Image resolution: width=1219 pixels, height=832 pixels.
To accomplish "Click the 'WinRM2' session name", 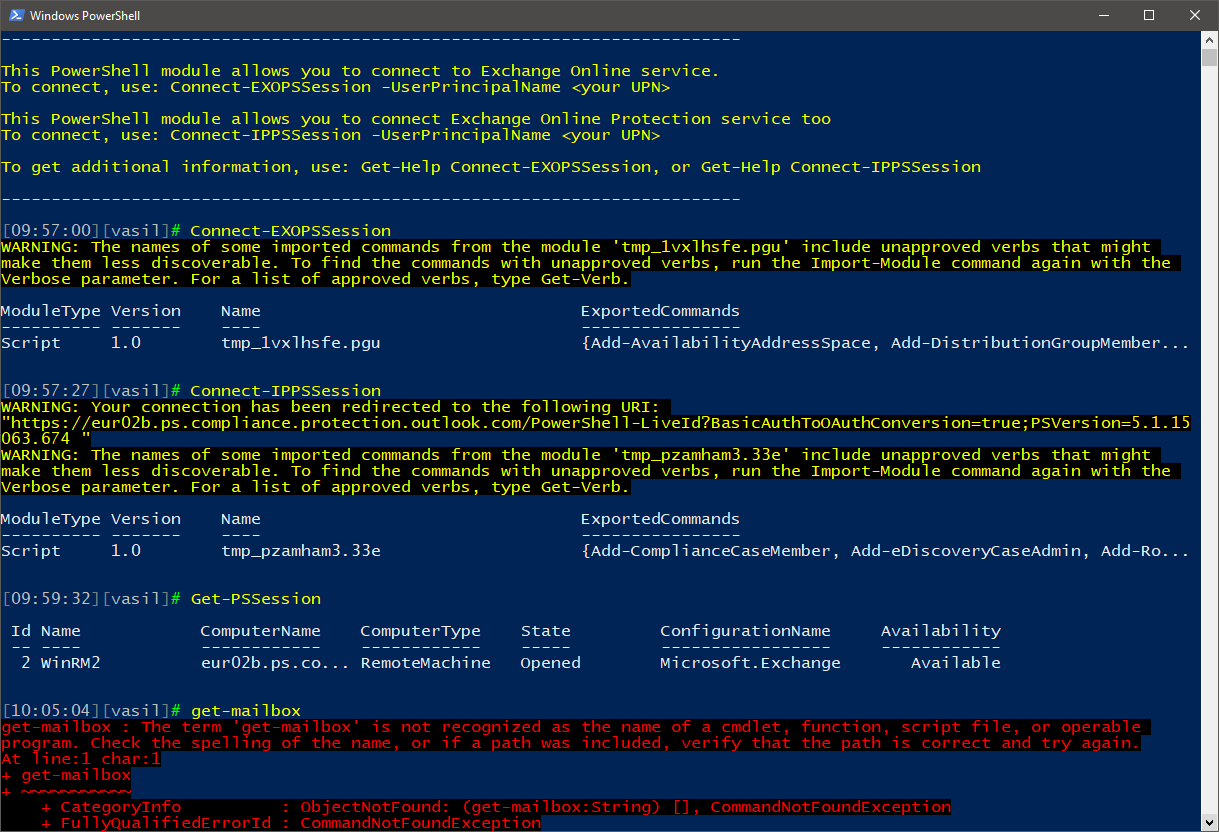I will [70, 663].
